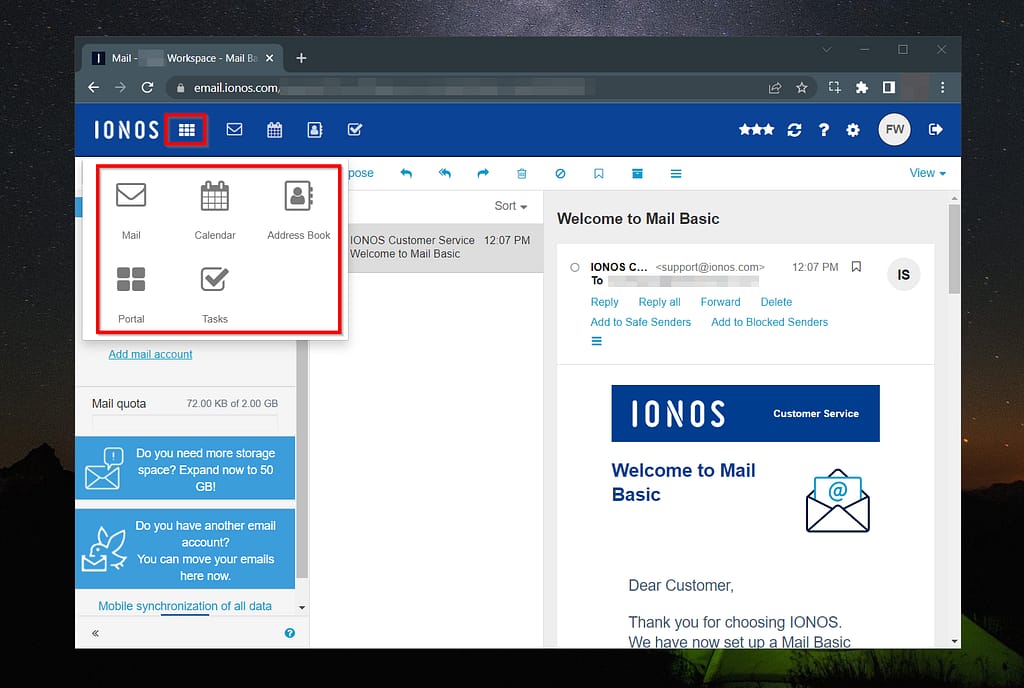
Task: Click Add to Safe Senders
Action: coord(641,322)
